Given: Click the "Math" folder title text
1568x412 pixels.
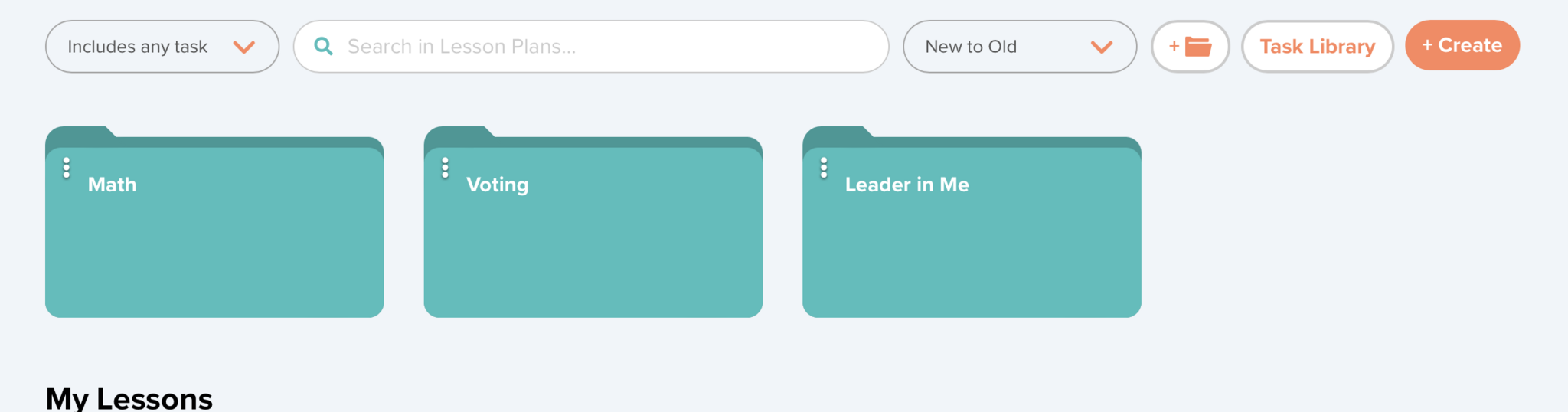Looking at the screenshot, I should click(113, 185).
